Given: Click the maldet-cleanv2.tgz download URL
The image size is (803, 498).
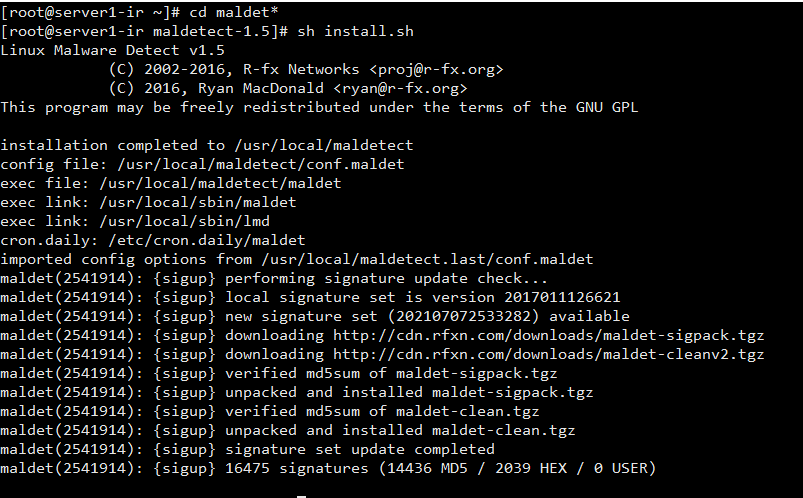Looking at the screenshot, I should 548,354.
